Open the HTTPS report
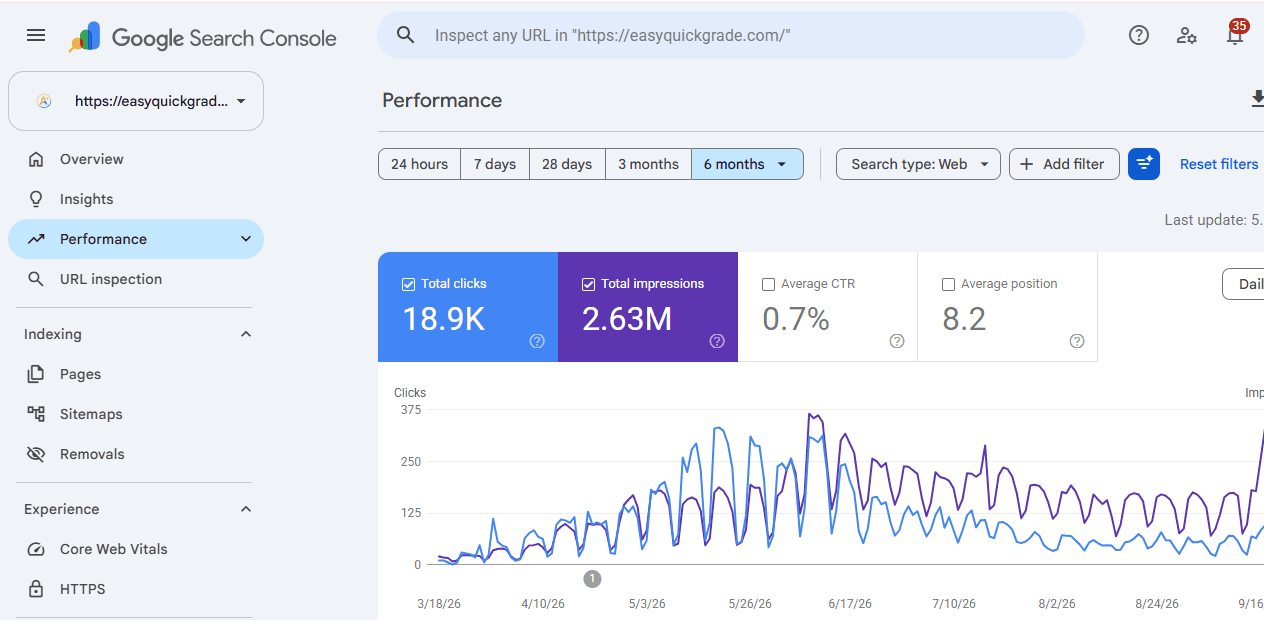The height and width of the screenshot is (620, 1264). click(136, 589)
